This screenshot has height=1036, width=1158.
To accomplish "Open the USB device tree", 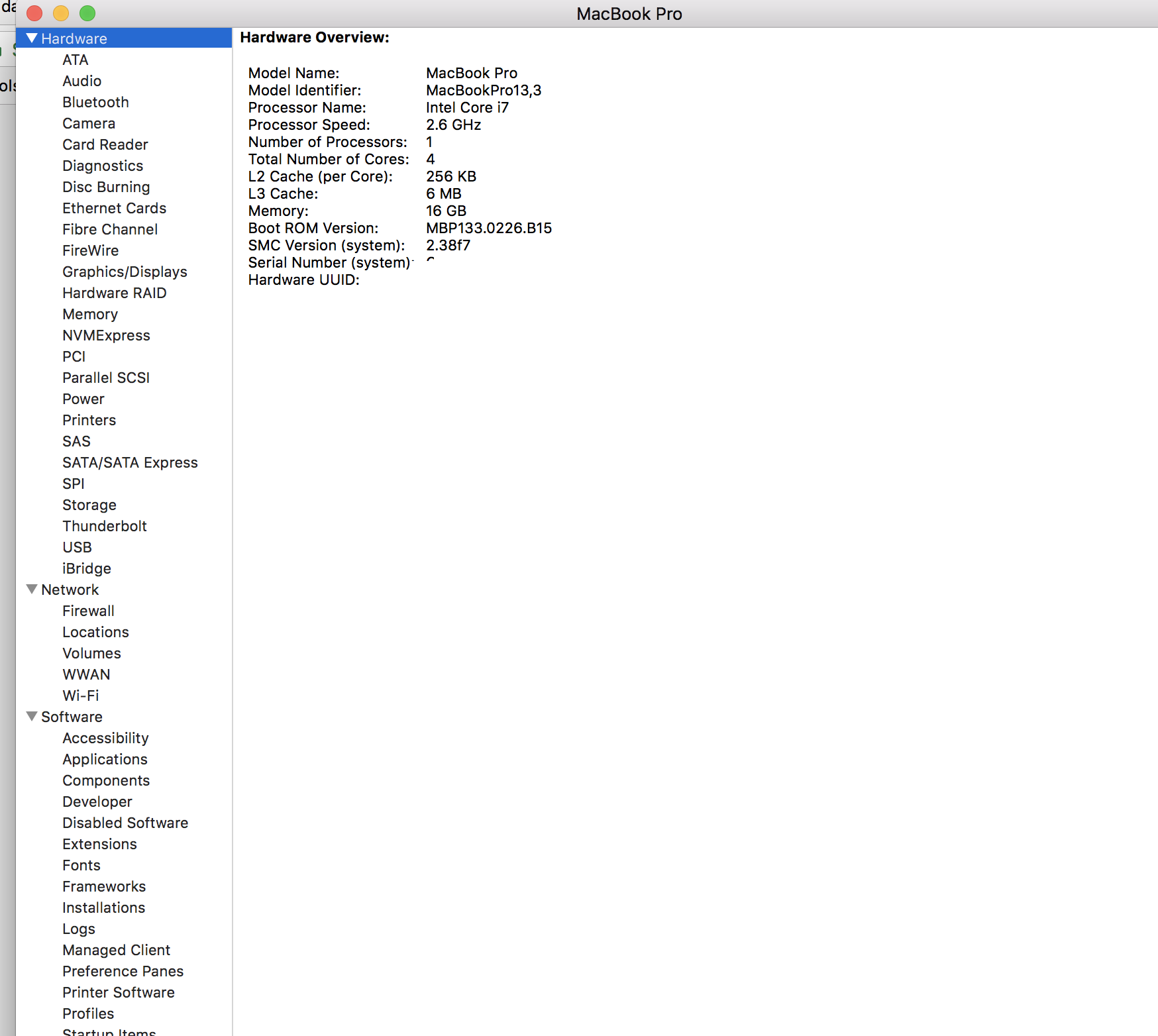I will (77, 547).
